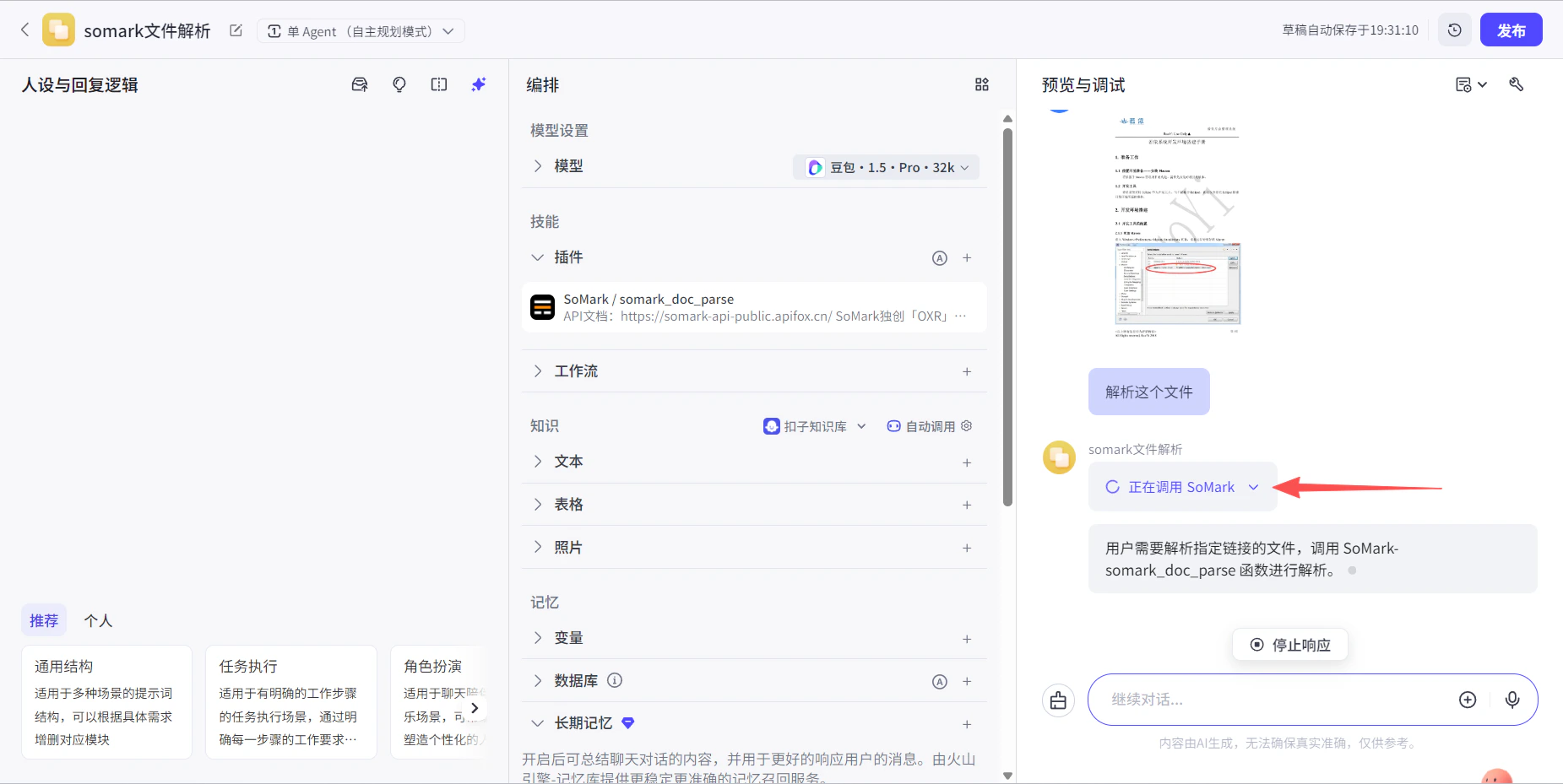Open the preview debug settings dropdown
Image resolution: width=1563 pixels, height=784 pixels.
[x=1471, y=84]
